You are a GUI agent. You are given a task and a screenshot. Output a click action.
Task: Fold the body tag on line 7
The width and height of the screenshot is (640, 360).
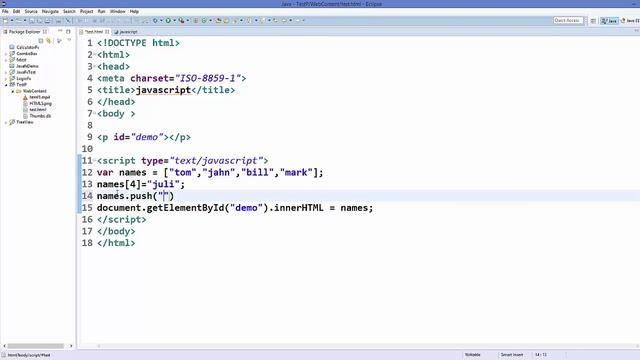tap(95, 113)
